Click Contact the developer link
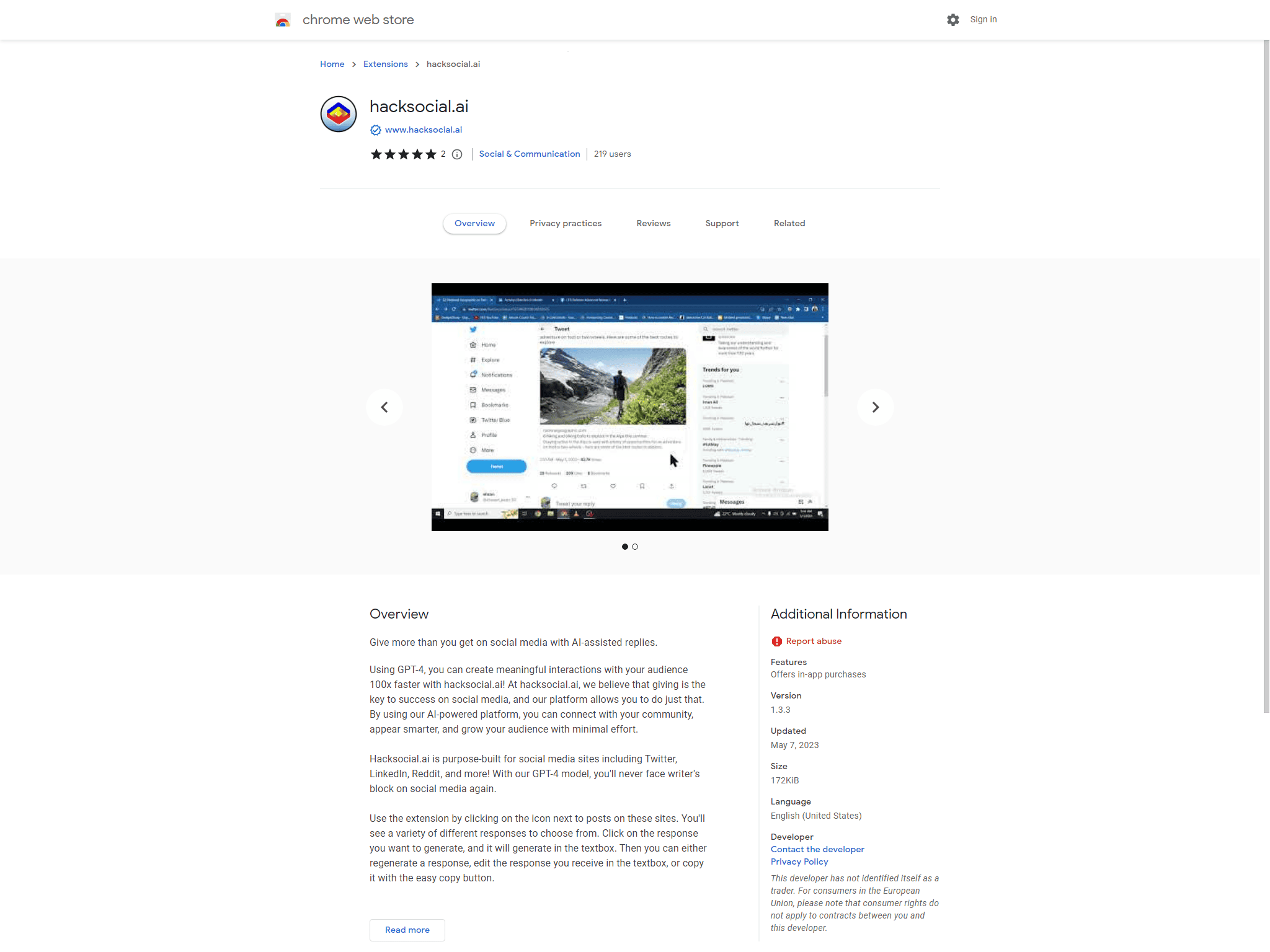The height and width of the screenshot is (952, 1270). point(817,850)
